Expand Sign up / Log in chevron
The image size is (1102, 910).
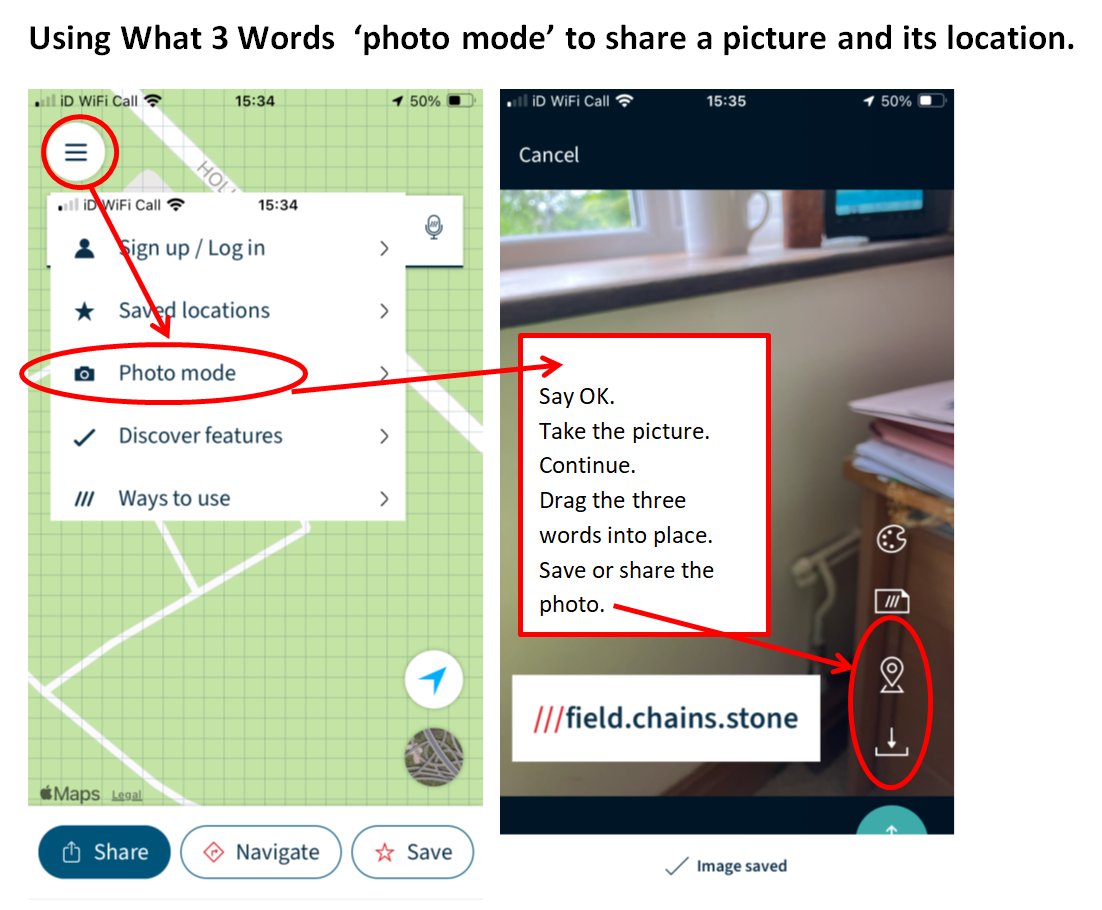click(x=384, y=248)
